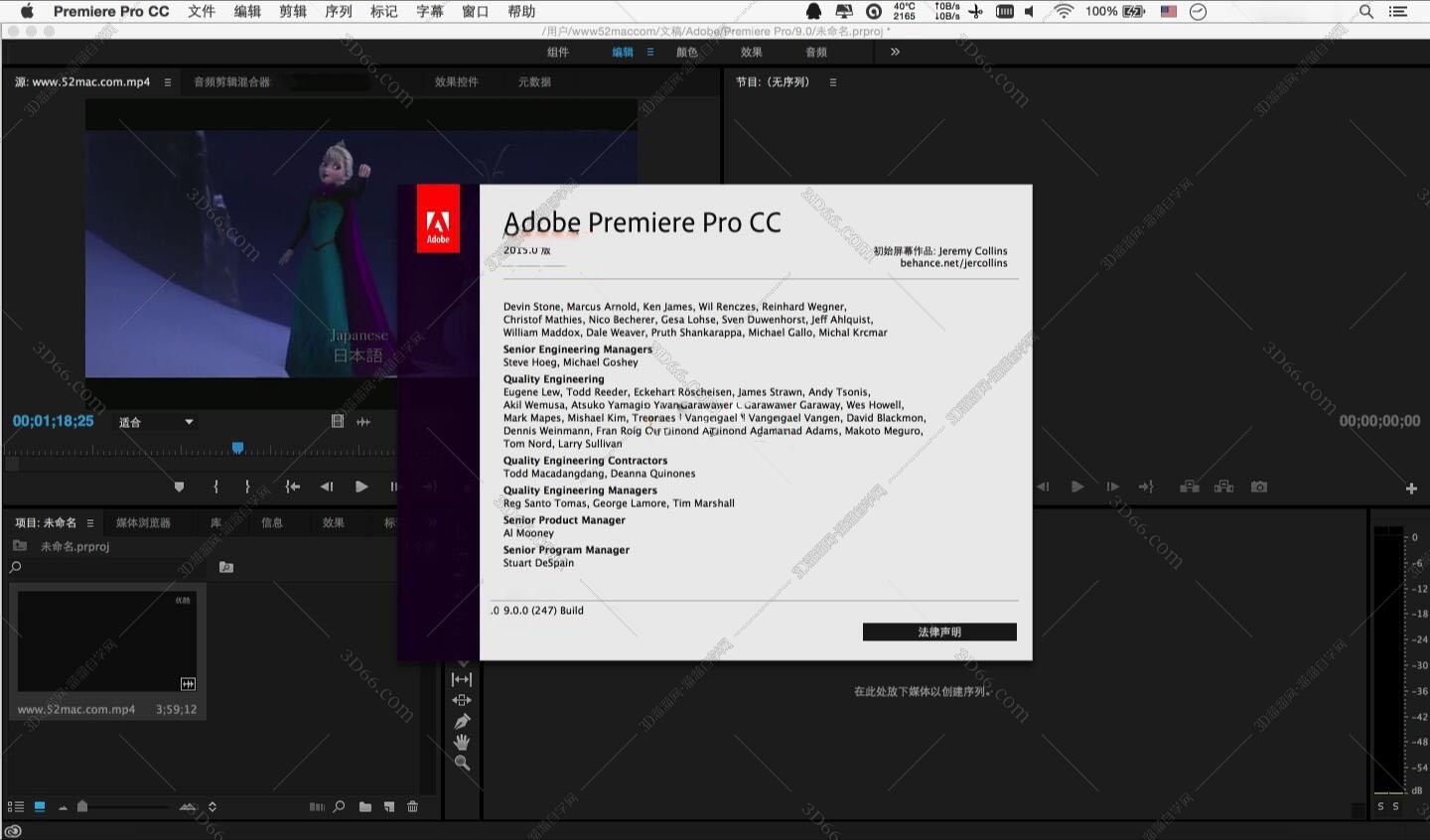Open Project panel menu next to 未命名
The image size is (1430, 840).
click(90, 523)
